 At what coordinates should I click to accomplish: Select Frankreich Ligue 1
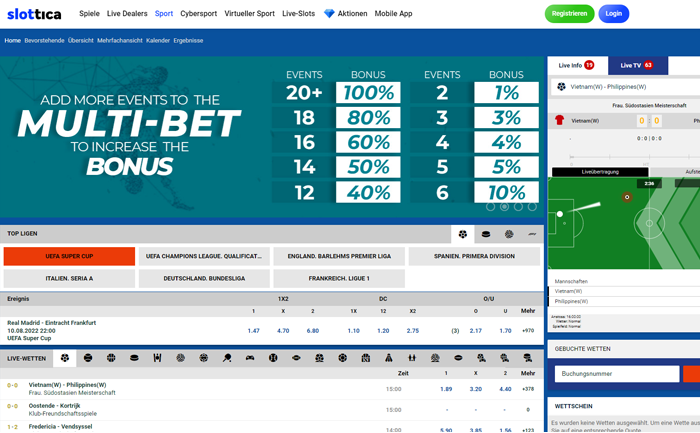tap(339, 279)
